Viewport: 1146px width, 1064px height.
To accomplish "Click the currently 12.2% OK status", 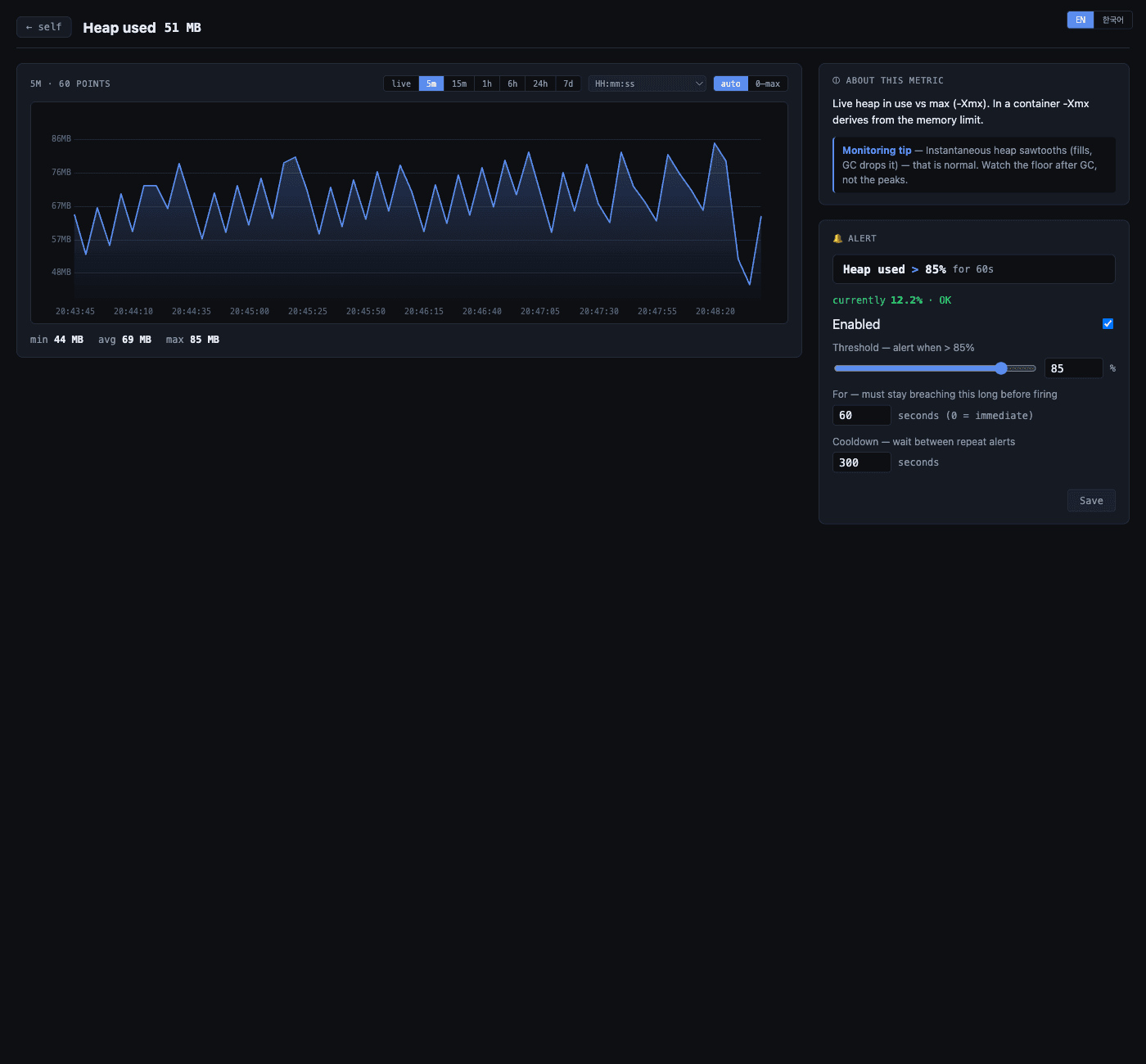I will click(x=892, y=300).
